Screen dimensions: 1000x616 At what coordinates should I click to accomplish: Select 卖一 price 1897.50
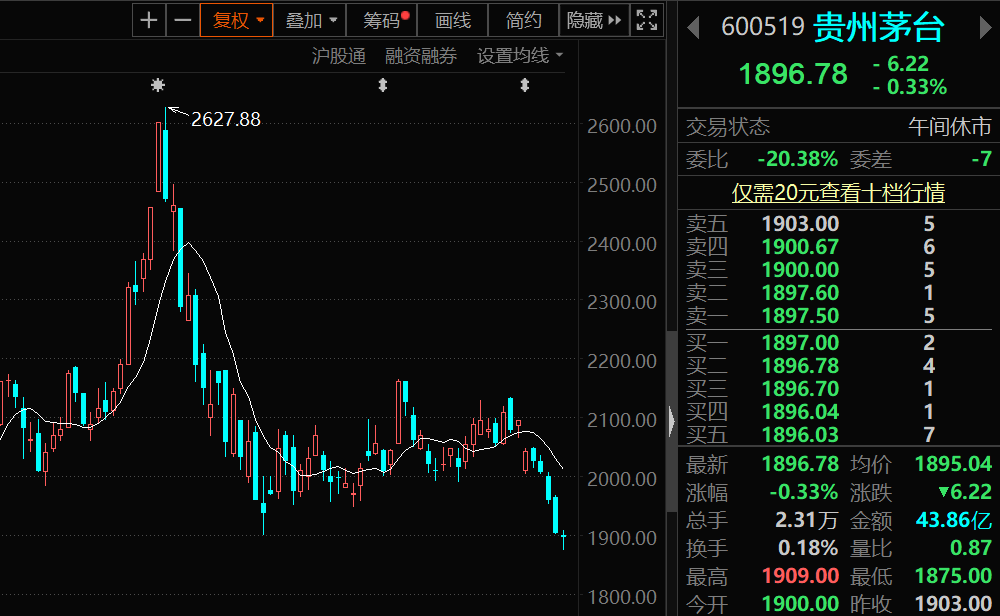tap(800, 316)
